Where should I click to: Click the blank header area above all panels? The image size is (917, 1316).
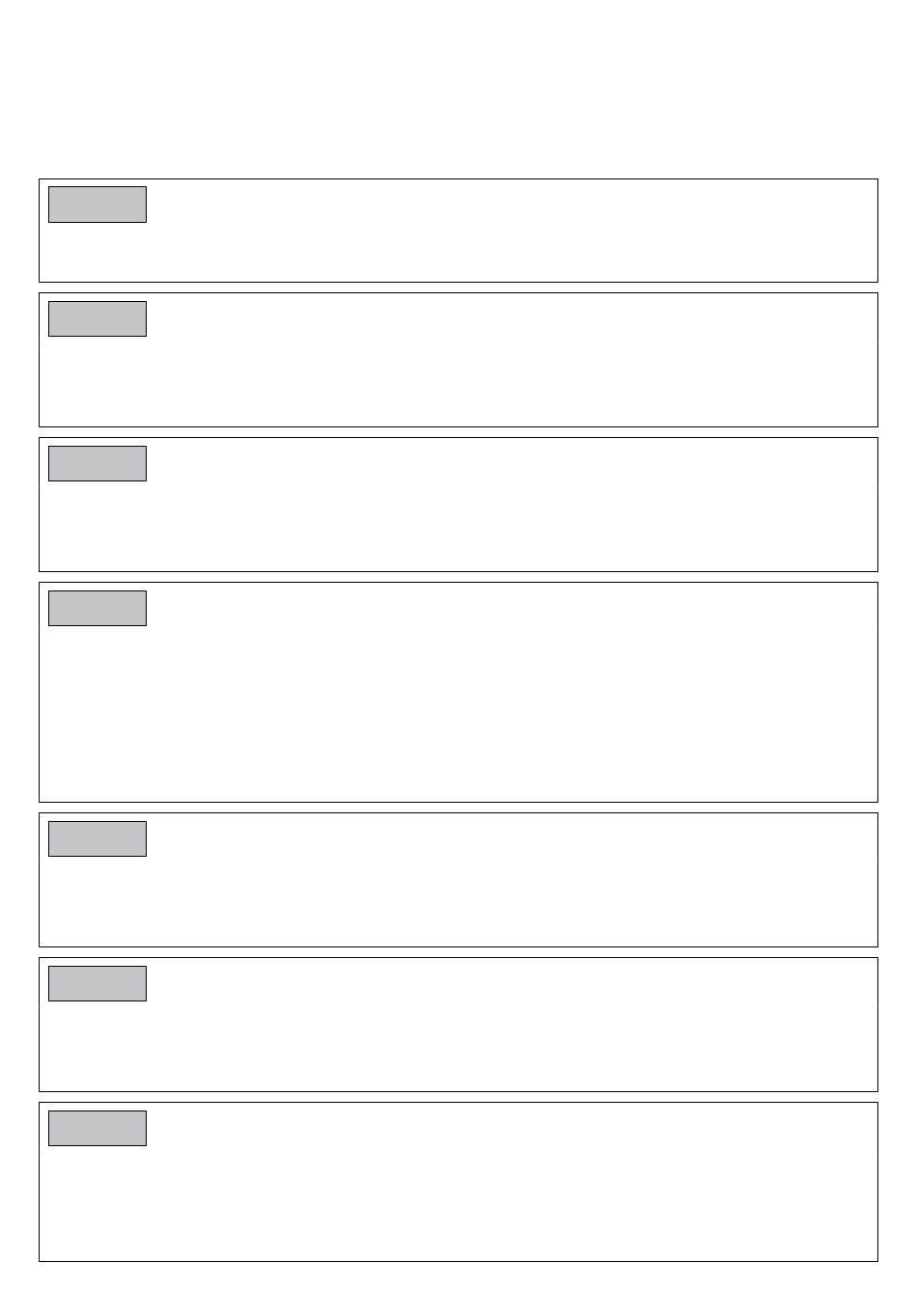[458, 89]
